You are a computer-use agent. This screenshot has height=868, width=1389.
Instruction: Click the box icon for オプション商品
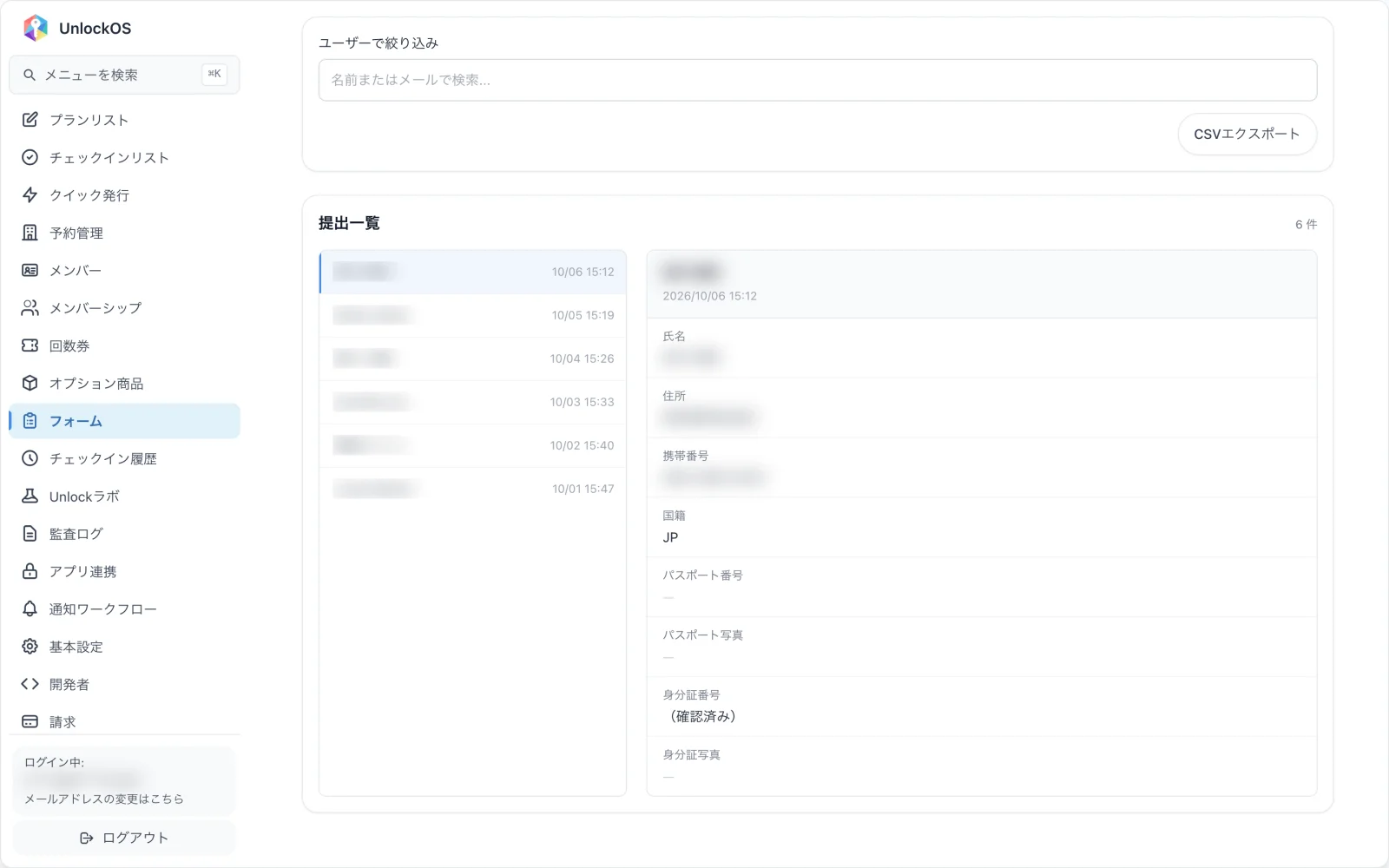pyautogui.click(x=30, y=383)
